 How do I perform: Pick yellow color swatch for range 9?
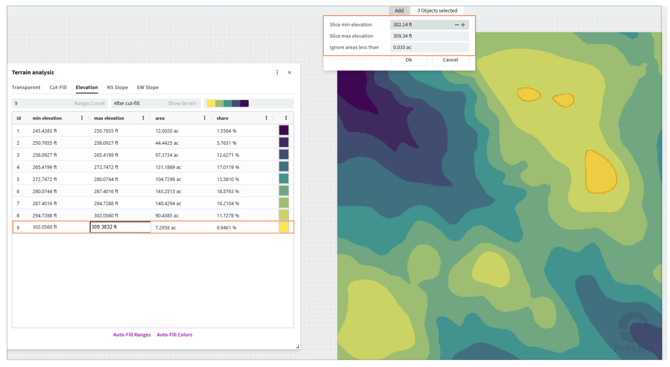pyautogui.click(x=284, y=227)
